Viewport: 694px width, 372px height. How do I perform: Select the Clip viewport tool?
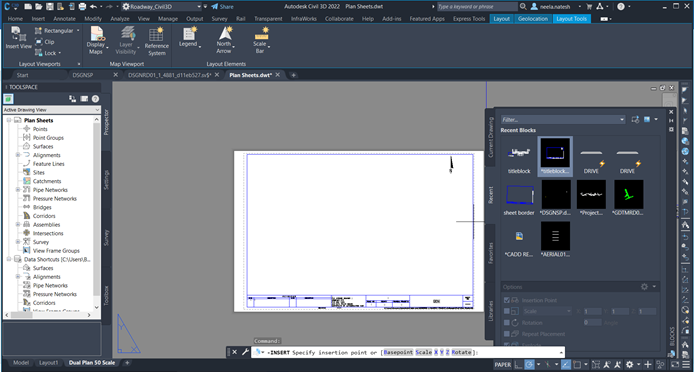(x=44, y=42)
